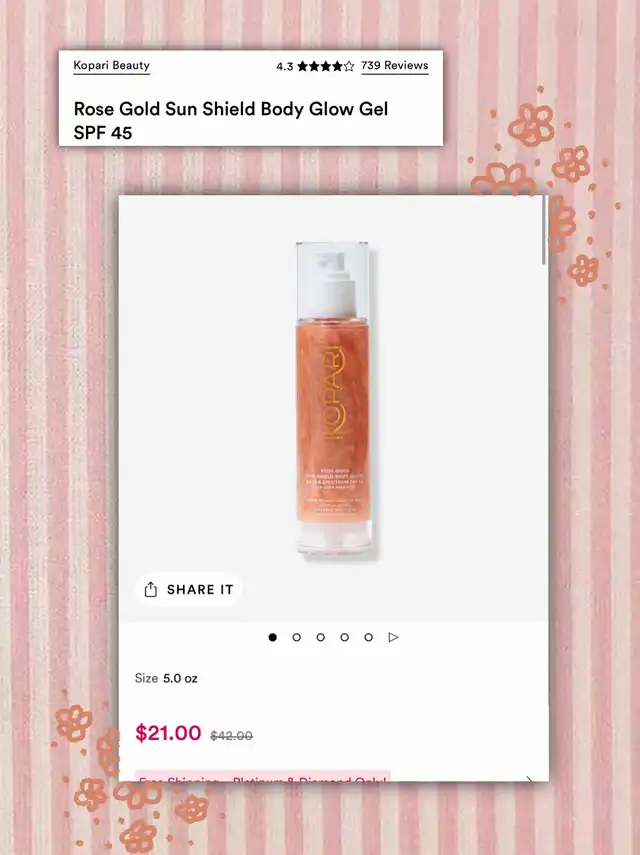Click the 4.3 rating number
Image resolution: width=640 pixels, height=855 pixels.
click(x=285, y=67)
